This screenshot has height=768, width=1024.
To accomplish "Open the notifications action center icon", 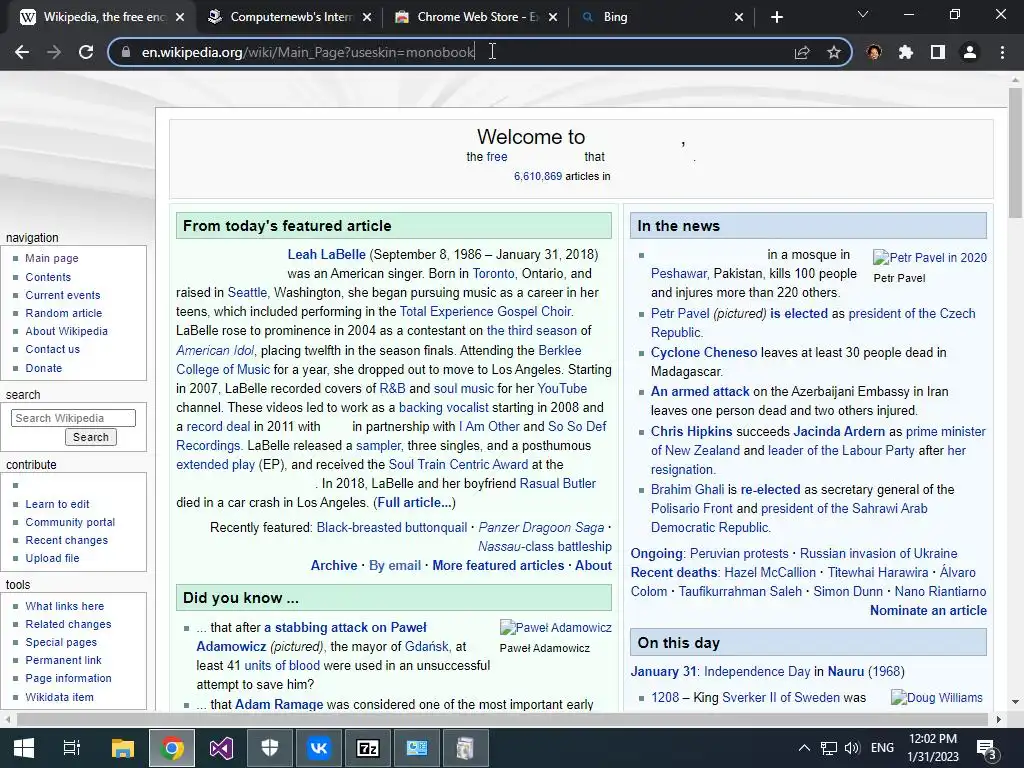I will [x=986, y=748].
